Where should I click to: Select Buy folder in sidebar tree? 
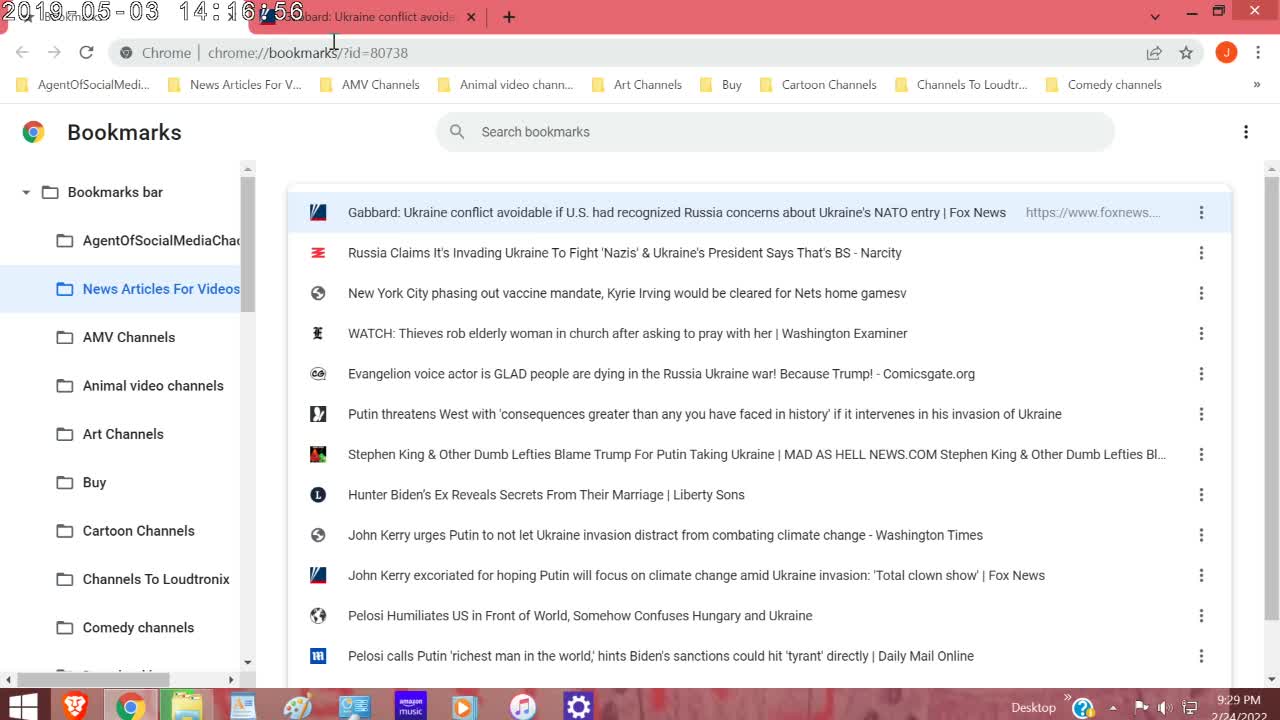click(x=80, y=482)
